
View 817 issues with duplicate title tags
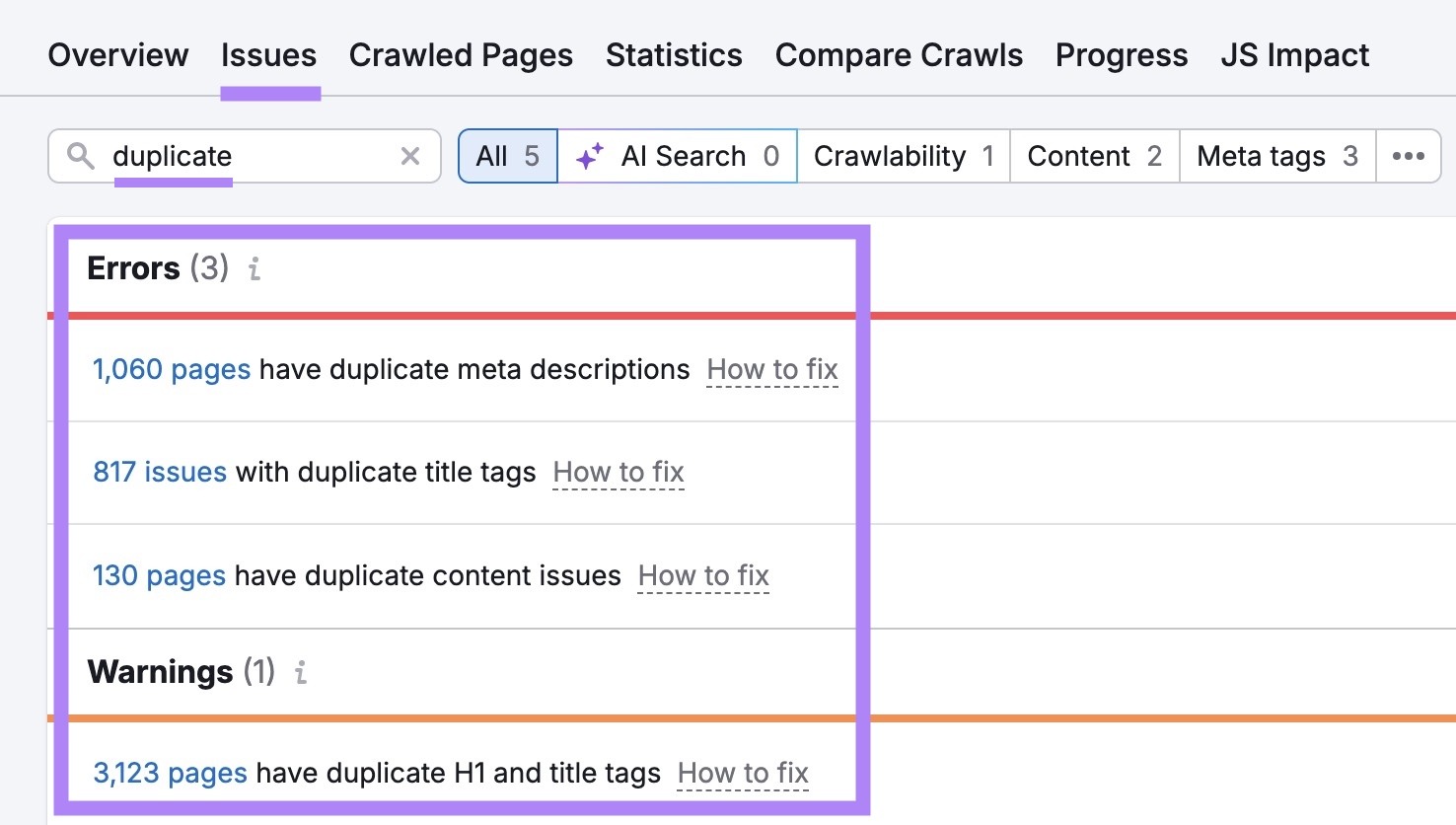tap(159, 472)
